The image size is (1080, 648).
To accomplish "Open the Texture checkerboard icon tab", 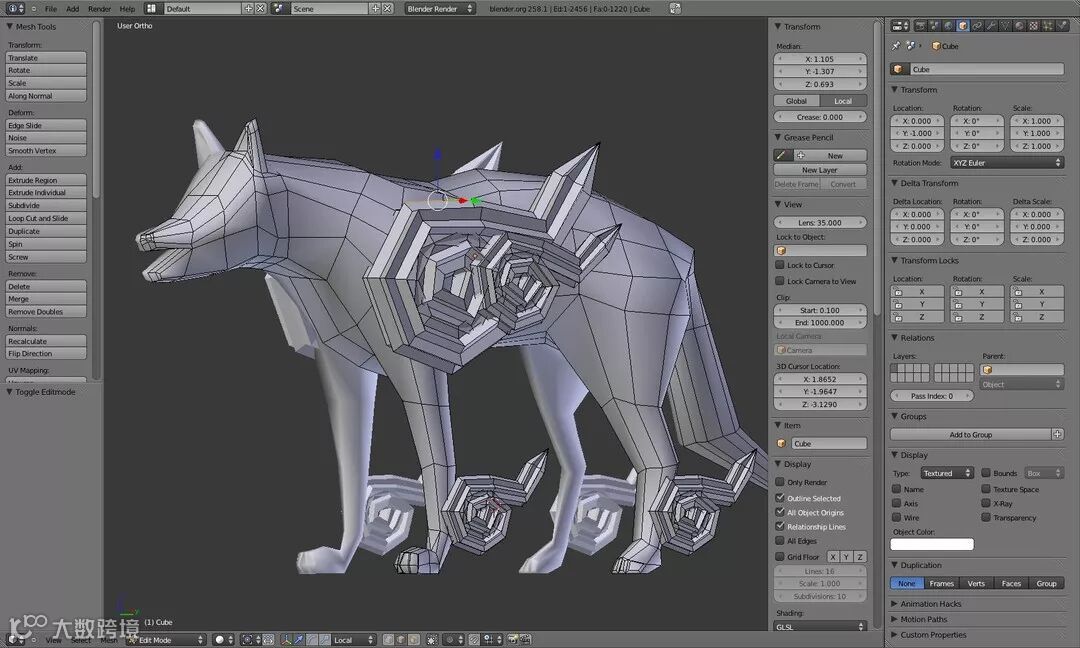I will coord(1033,26).
